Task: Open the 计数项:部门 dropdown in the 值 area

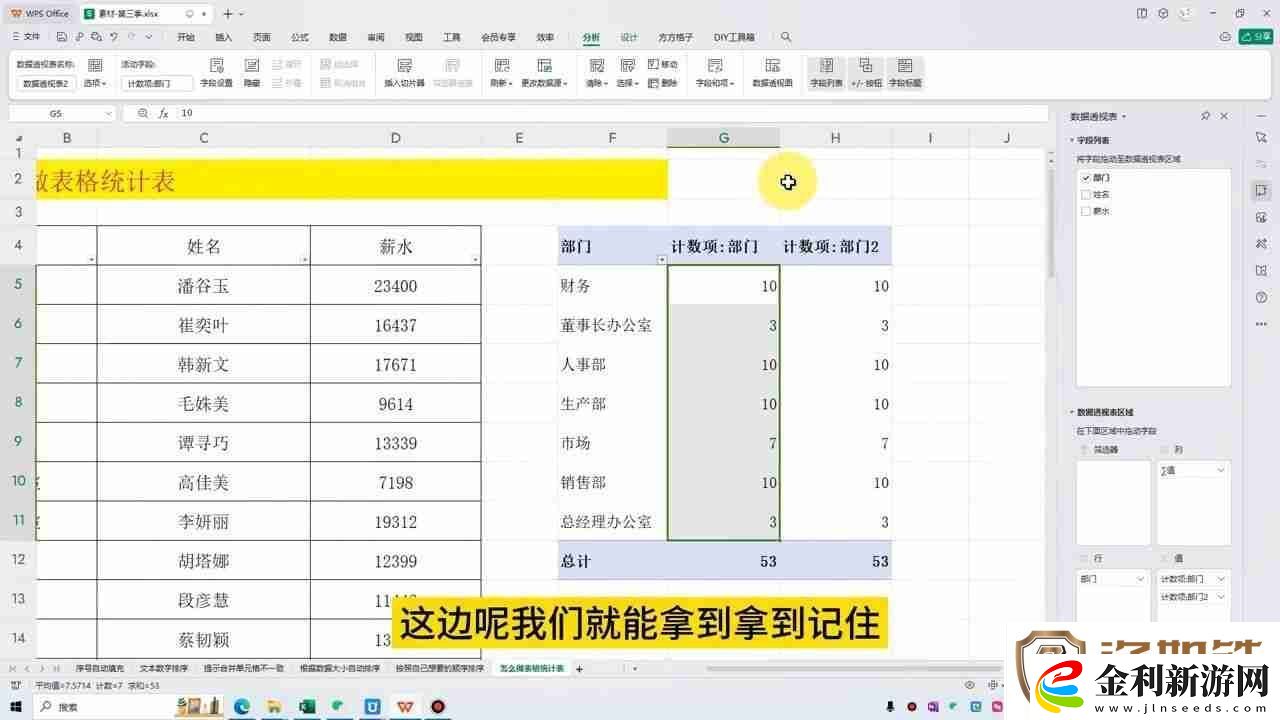Action: point(1220,579)
